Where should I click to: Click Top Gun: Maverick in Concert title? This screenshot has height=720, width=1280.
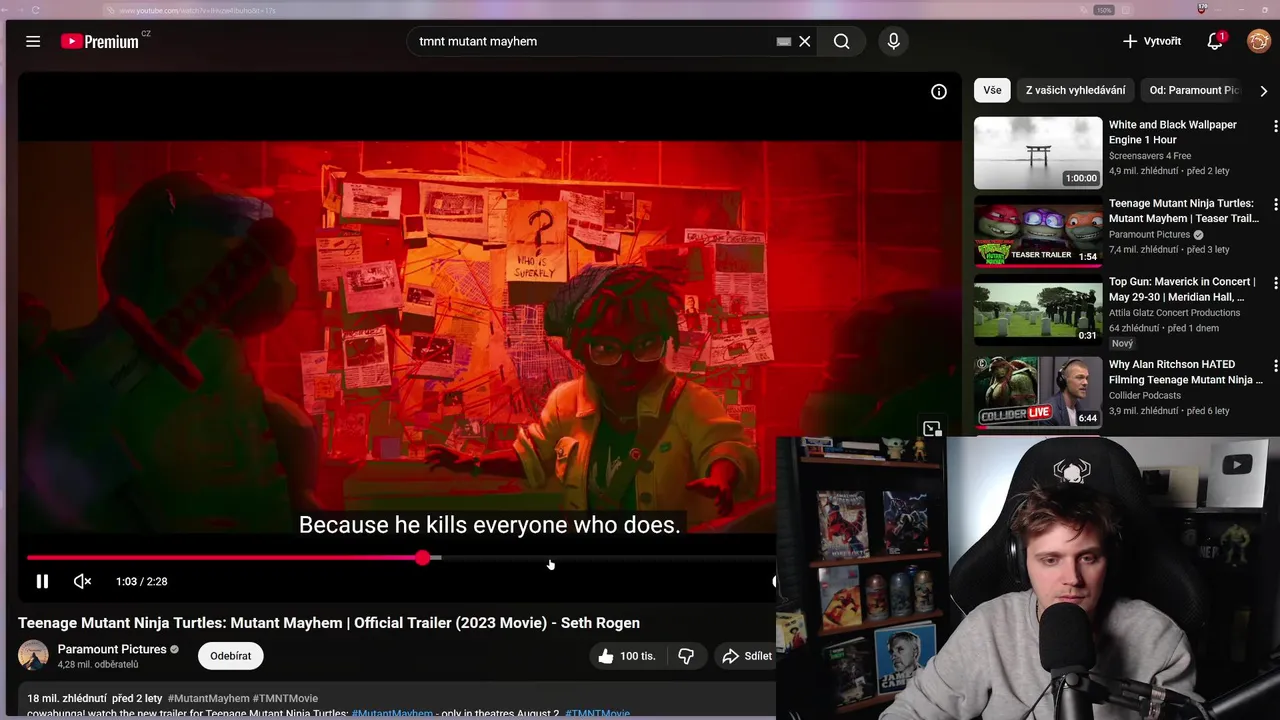1182,289
